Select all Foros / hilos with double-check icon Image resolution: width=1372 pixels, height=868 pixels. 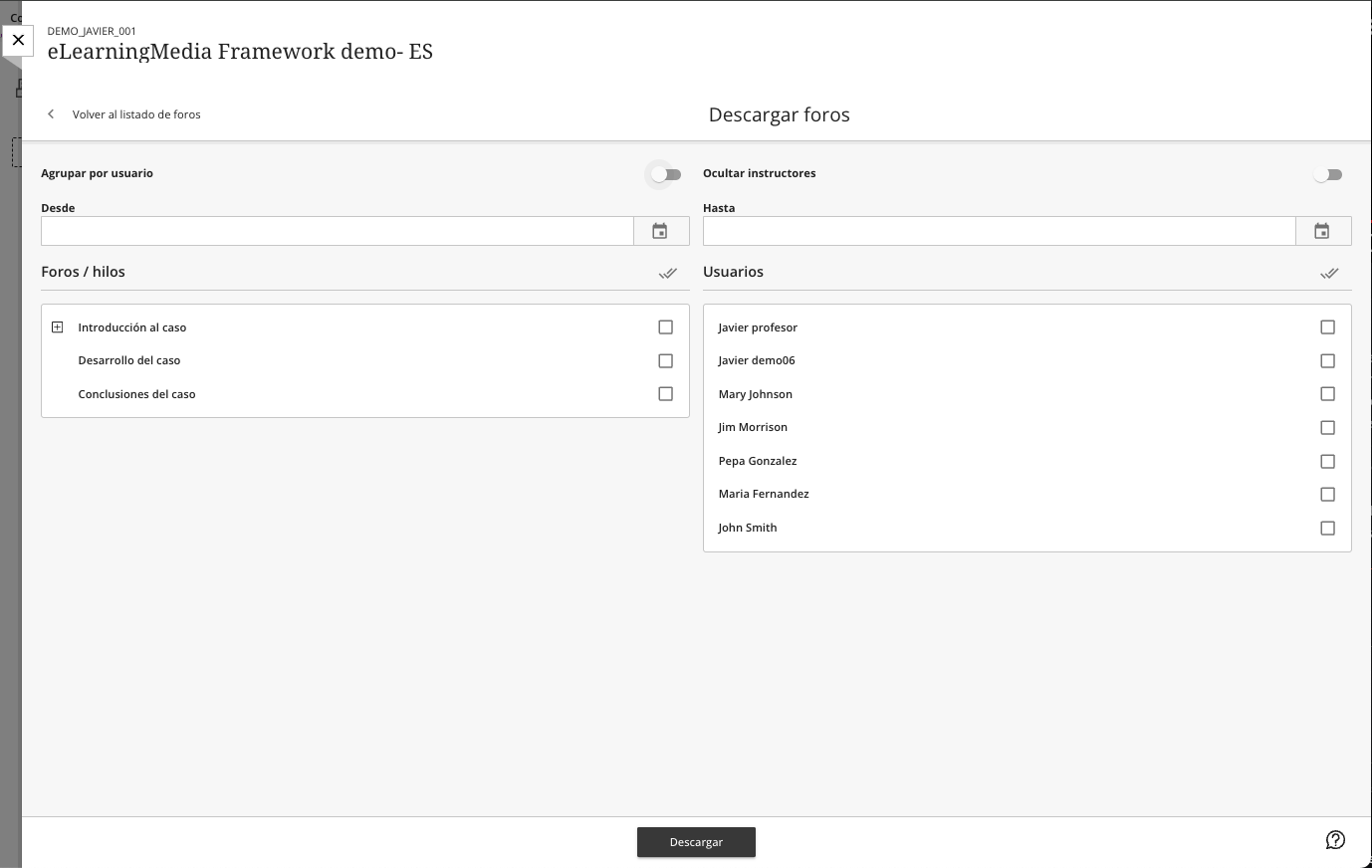point(667,273)
